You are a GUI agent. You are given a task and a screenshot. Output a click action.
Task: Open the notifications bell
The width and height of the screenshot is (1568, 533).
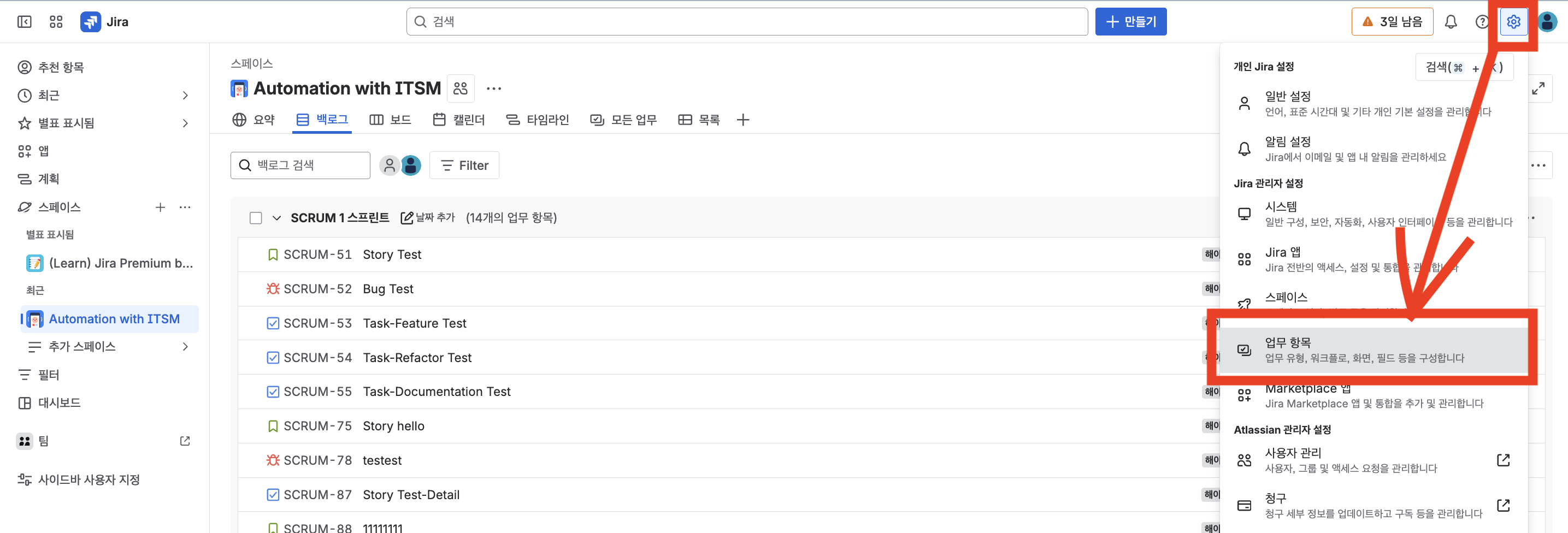pos(1451,22)
